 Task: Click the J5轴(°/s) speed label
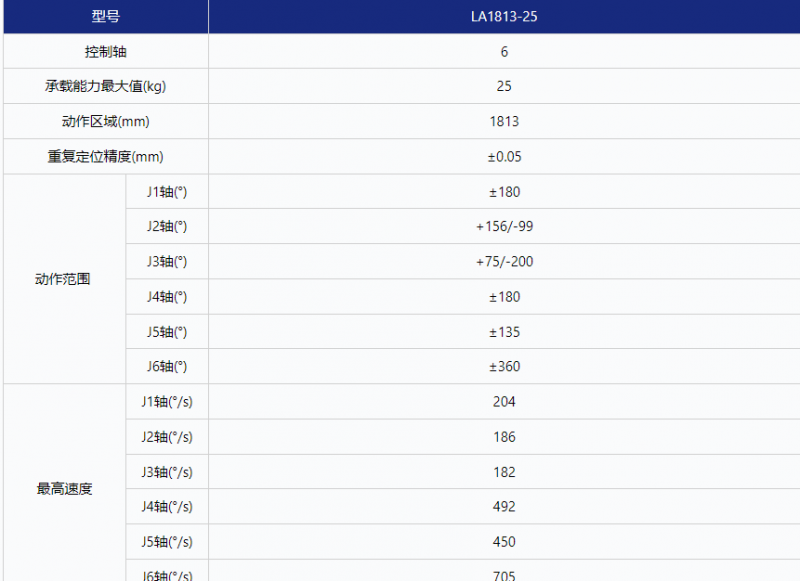[x=167, y=541]
